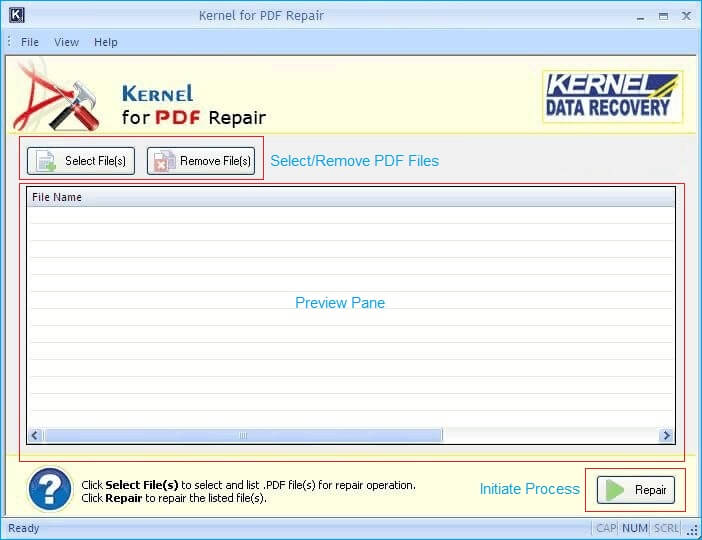Click the PDF hammer repair logo
The image size is (702, 540).
point(56,96)
